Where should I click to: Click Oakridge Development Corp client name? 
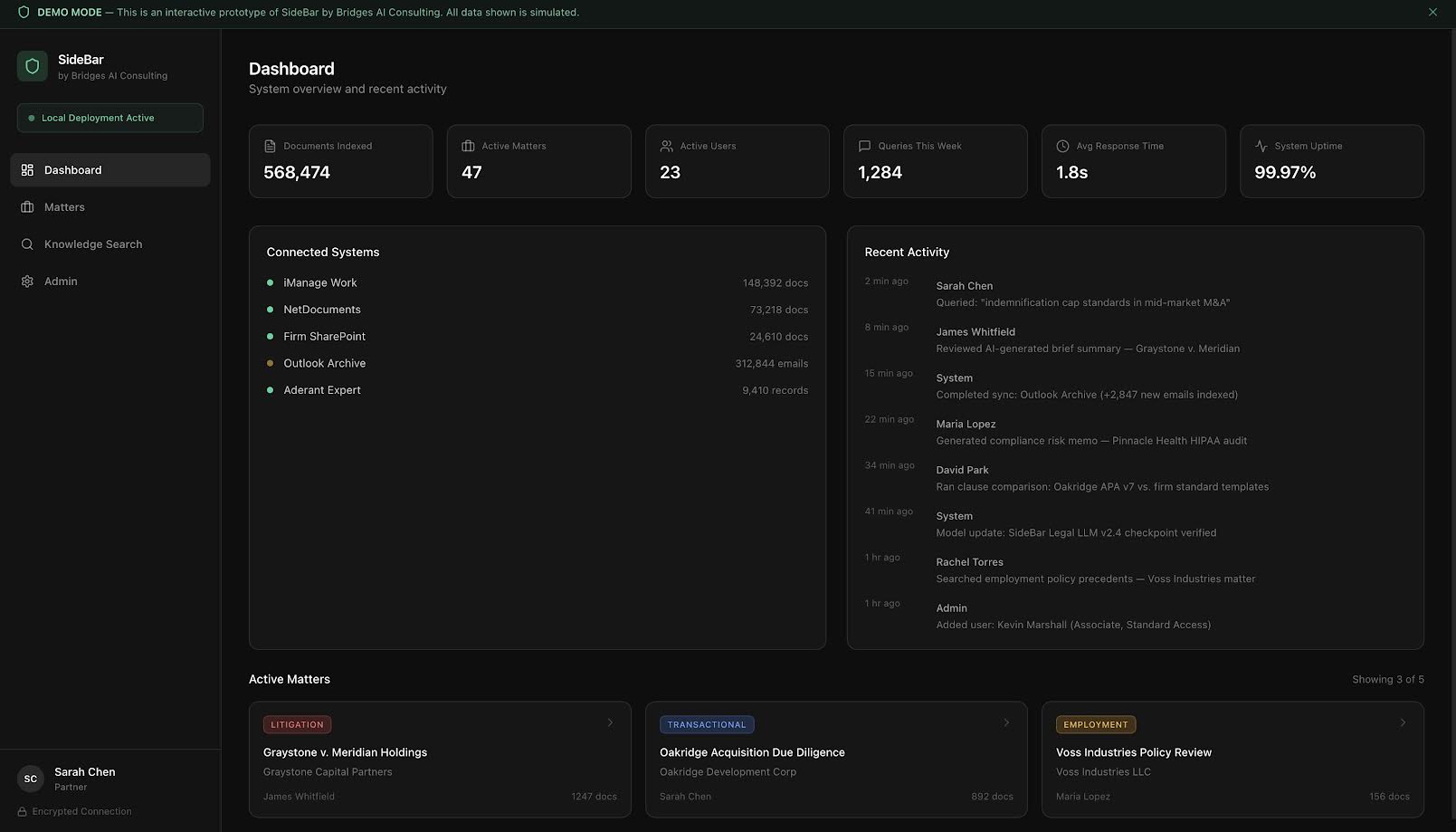728,772
